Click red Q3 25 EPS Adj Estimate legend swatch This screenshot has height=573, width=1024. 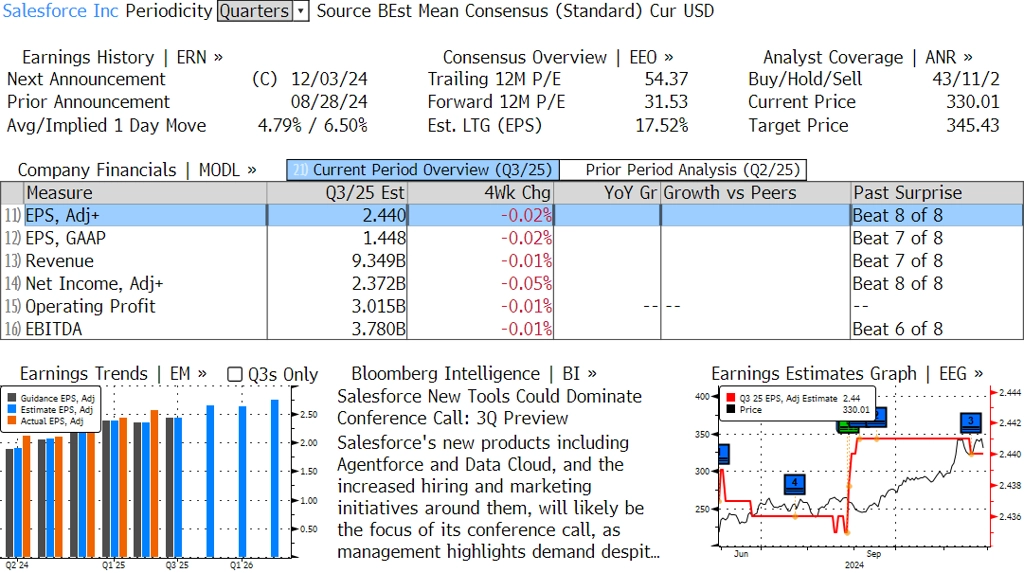pyautogui.click(x=730, y=398)
